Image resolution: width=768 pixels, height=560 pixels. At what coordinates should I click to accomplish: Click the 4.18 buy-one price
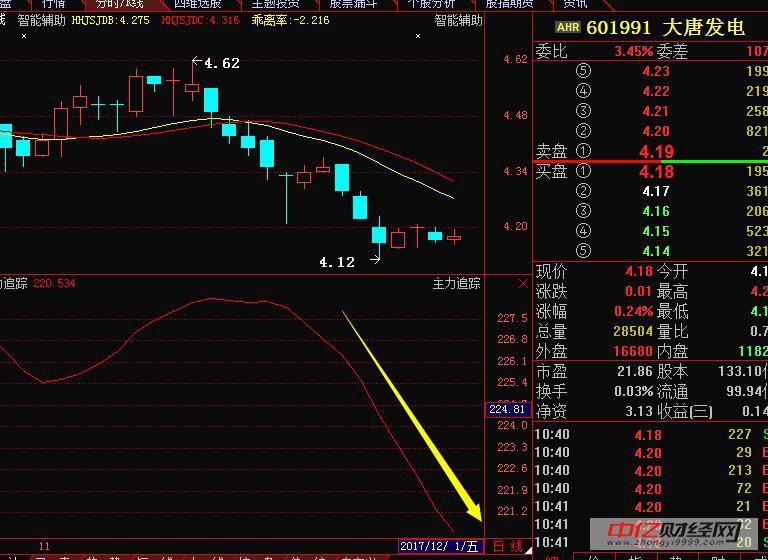pyautogui.click(x=656, y=171)
